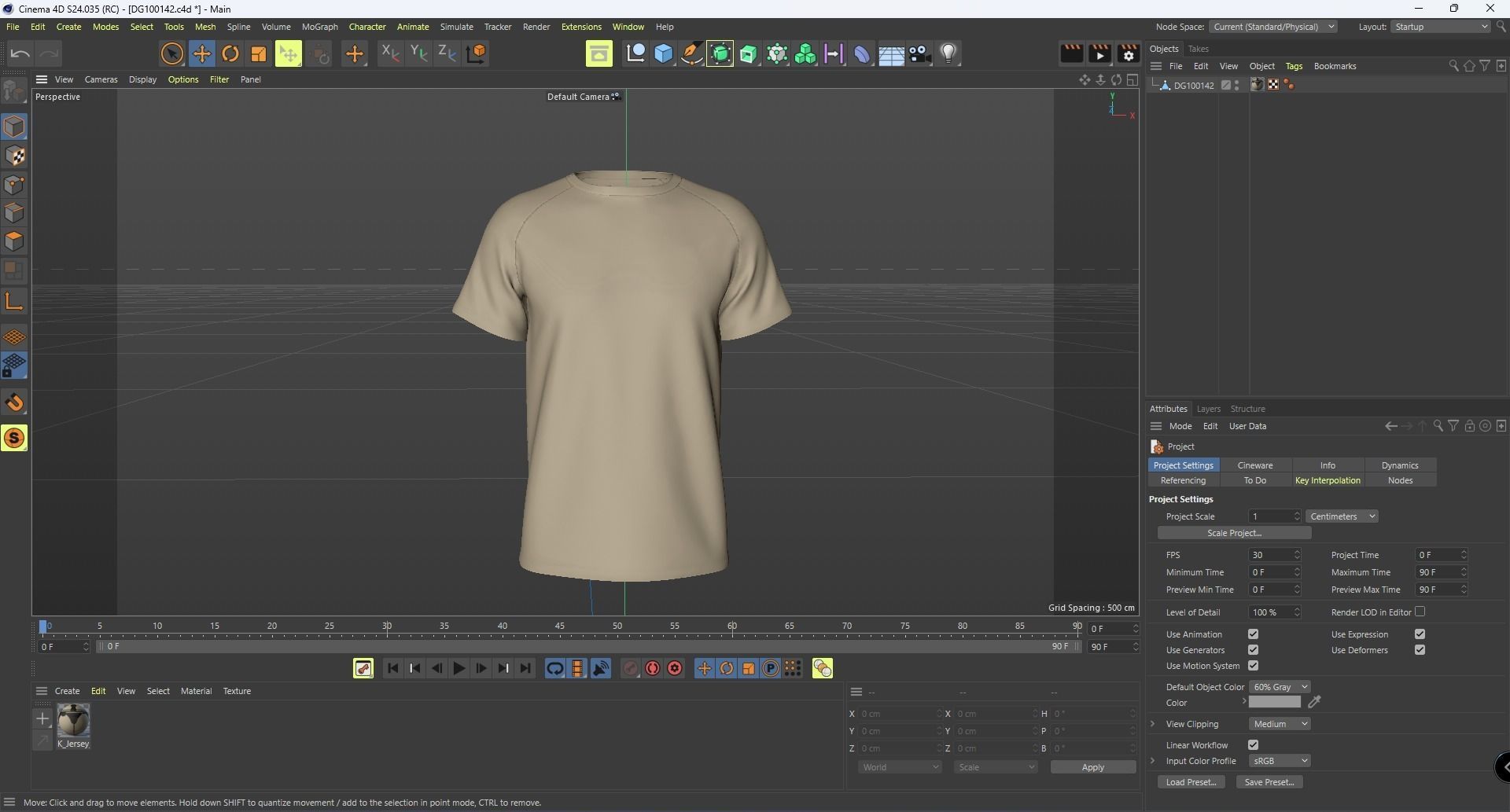Viewport: 1510px width, 812px height.
Task: Open Input Color Profile sRGB dropdown
Action: [x=1280, y=761]
